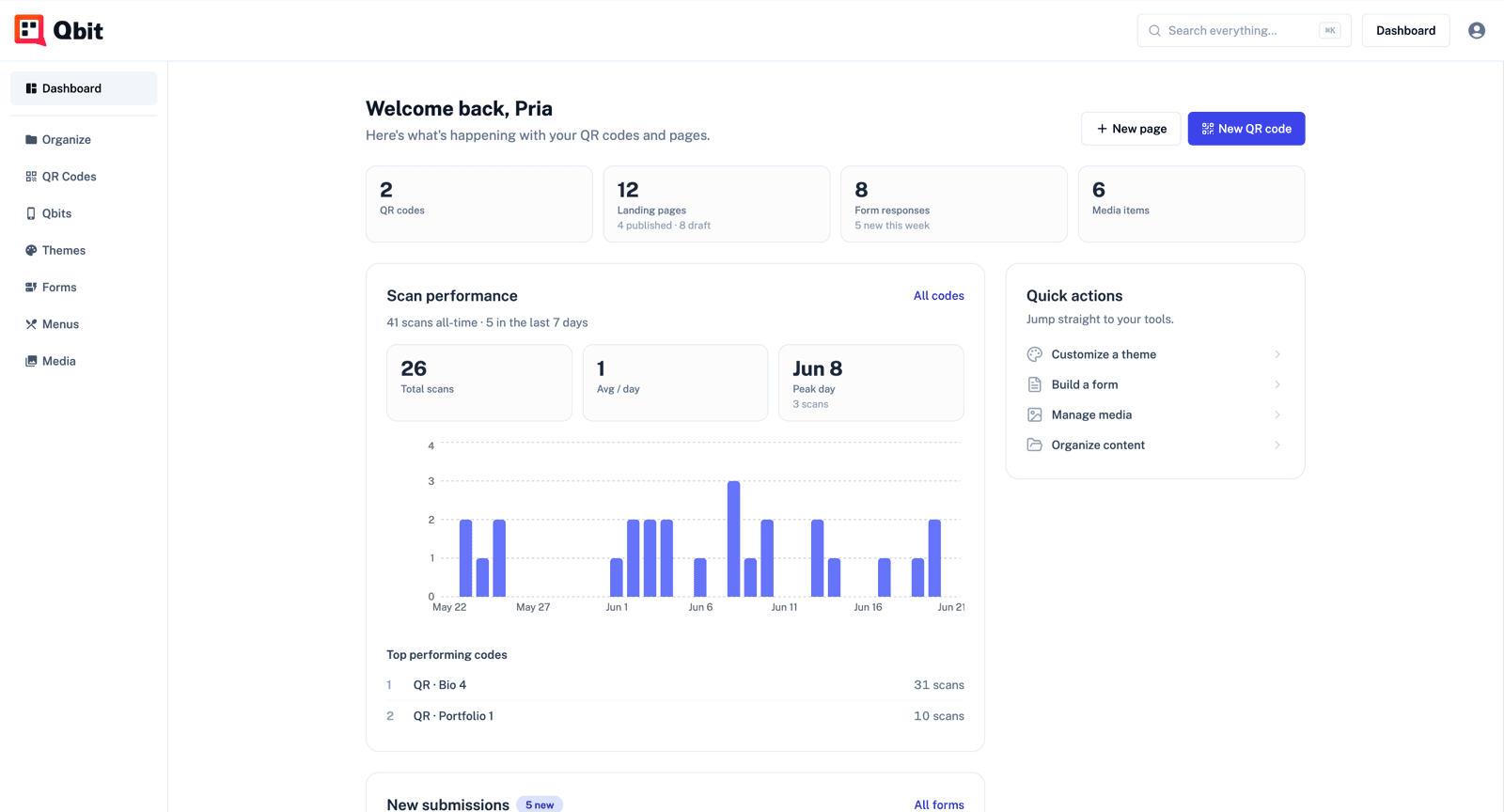The width and height of the screenshot is (1504, 812).
Task: Click the folder icon beside Organize content
Action: click(x=1034, y=445)
